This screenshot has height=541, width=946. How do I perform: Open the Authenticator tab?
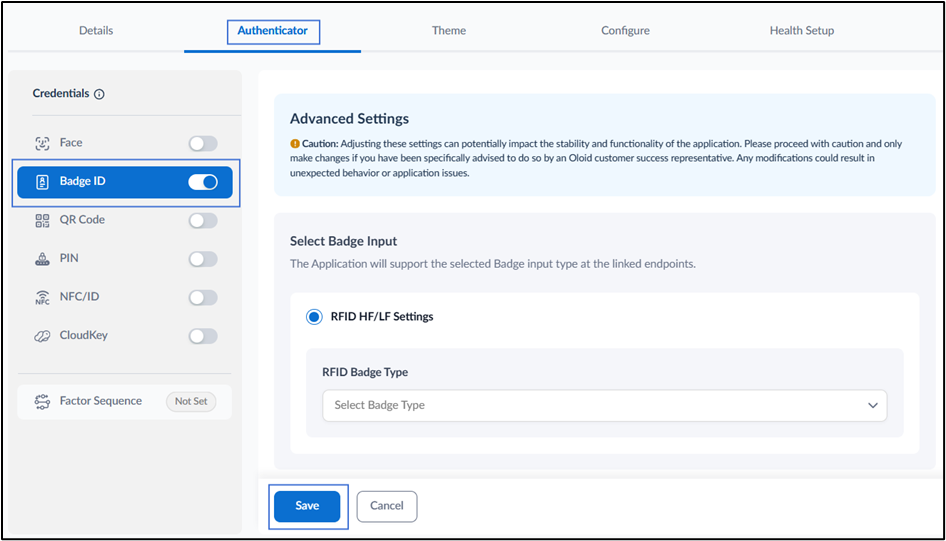[272, 30]
